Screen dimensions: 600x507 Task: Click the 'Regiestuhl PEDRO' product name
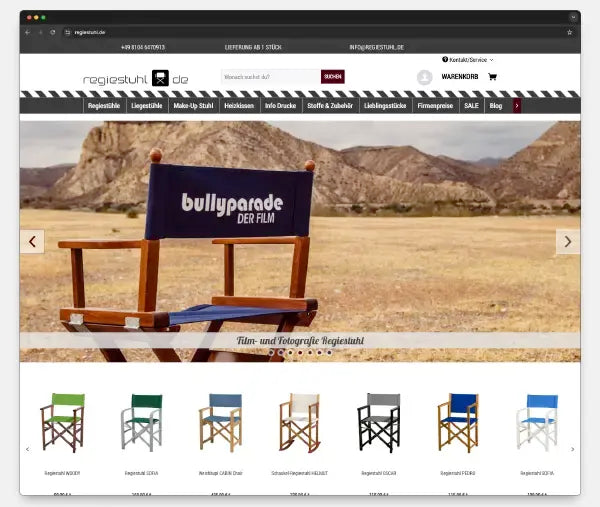pos(458,473)
